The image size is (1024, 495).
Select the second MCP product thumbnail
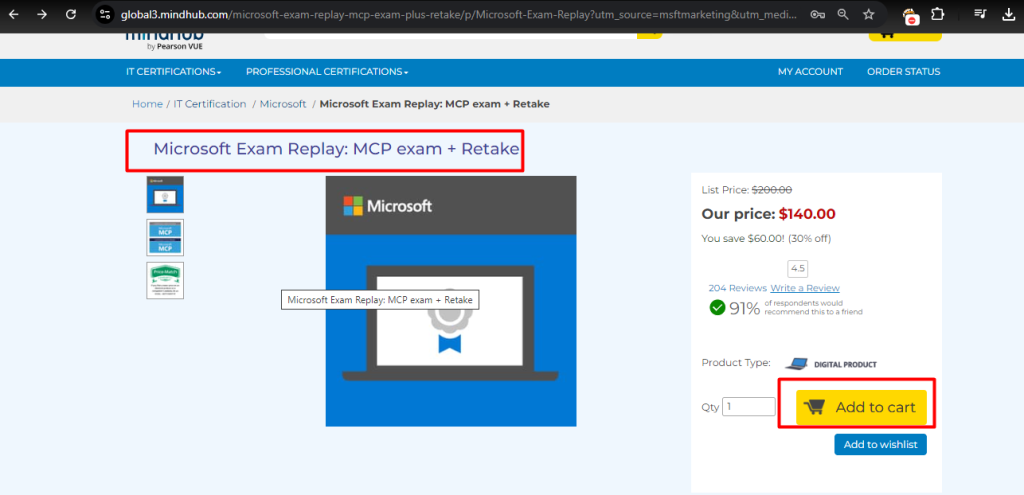tap(165, 238)
